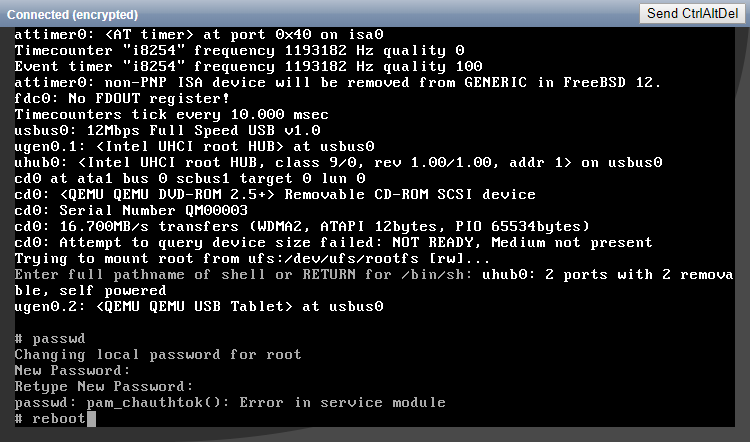Click the pam_chauthtok error message line

click(x=229, y=403)
